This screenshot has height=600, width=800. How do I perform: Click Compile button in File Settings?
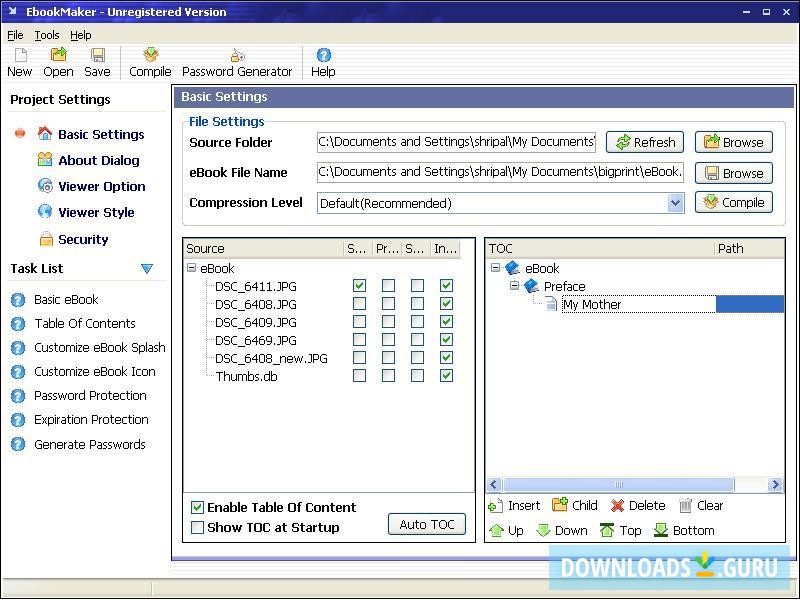(x=734, y=203)
